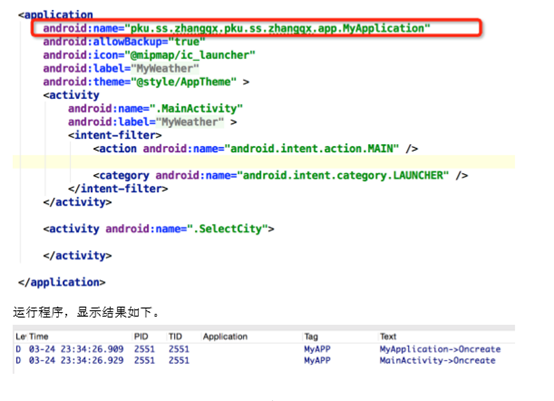Click the application android:label="MyWeather" line
554x401 pixels.
click(x=121, y=68)
